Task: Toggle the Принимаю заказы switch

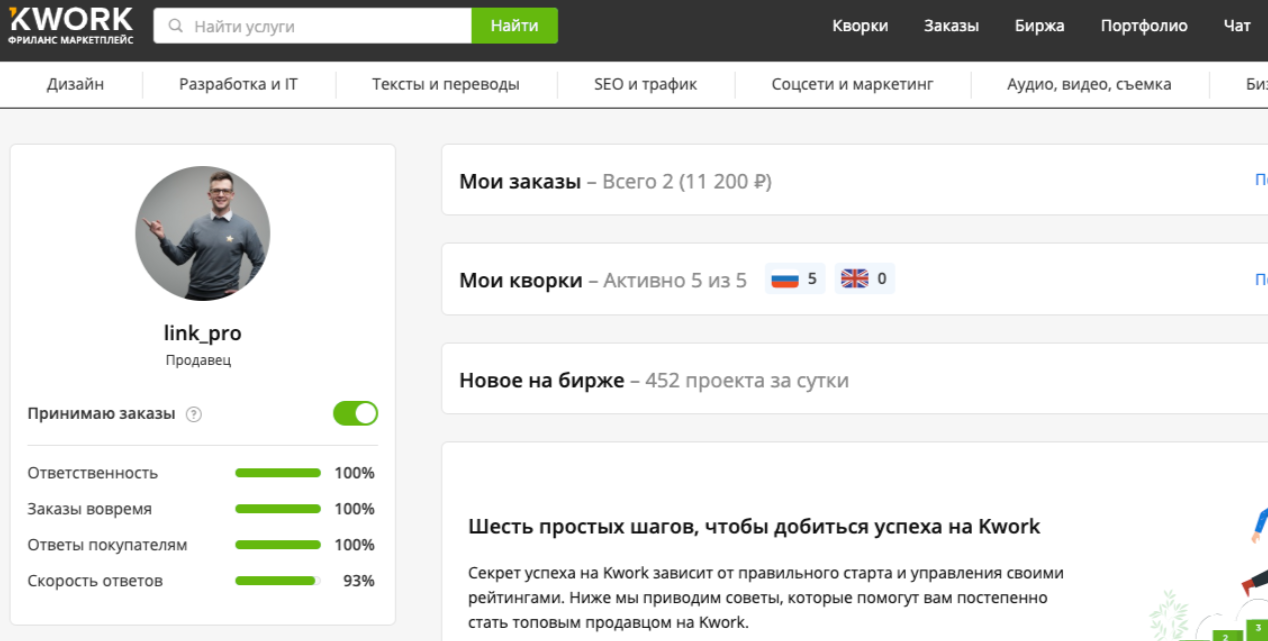Action: (x=356, y=413)
